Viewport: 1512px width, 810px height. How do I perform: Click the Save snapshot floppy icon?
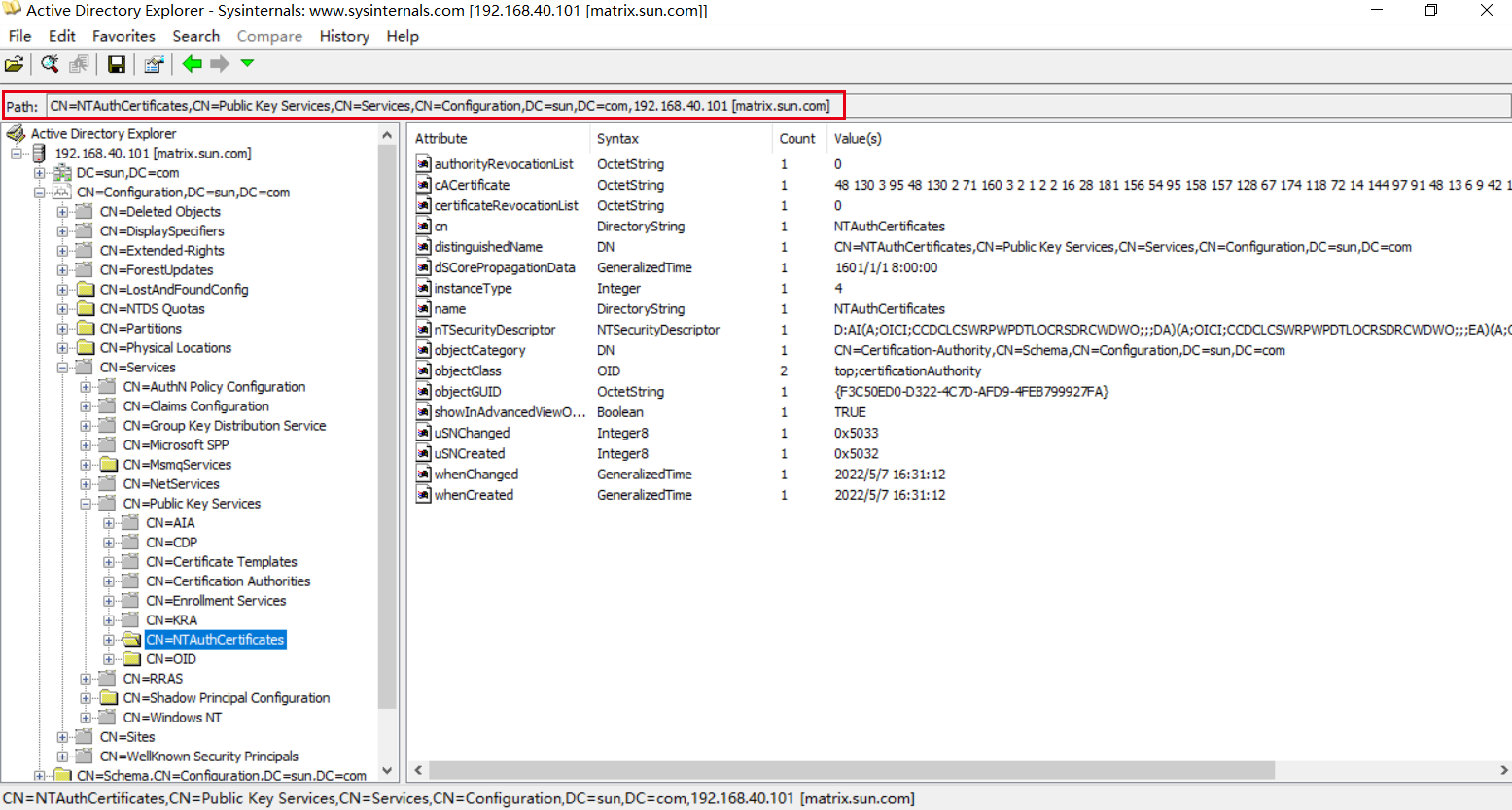[x=117, y=64]
